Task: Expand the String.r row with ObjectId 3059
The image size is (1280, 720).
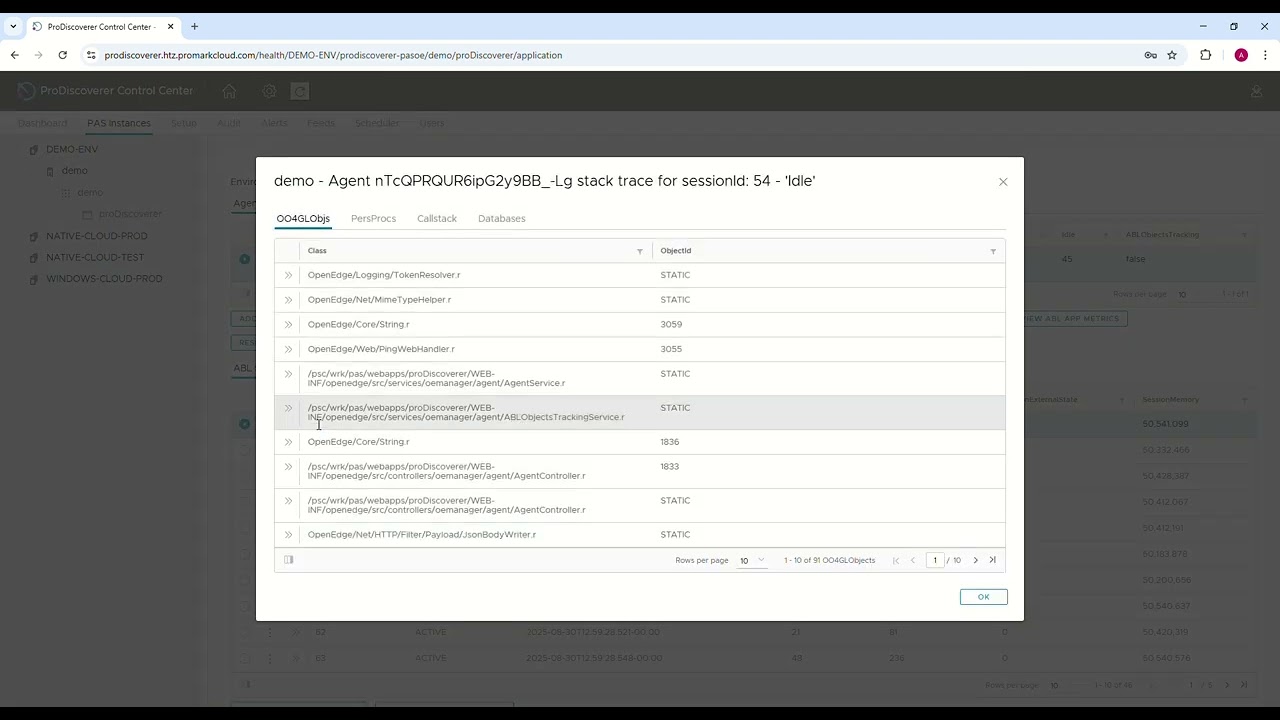Action: (288, 324)
